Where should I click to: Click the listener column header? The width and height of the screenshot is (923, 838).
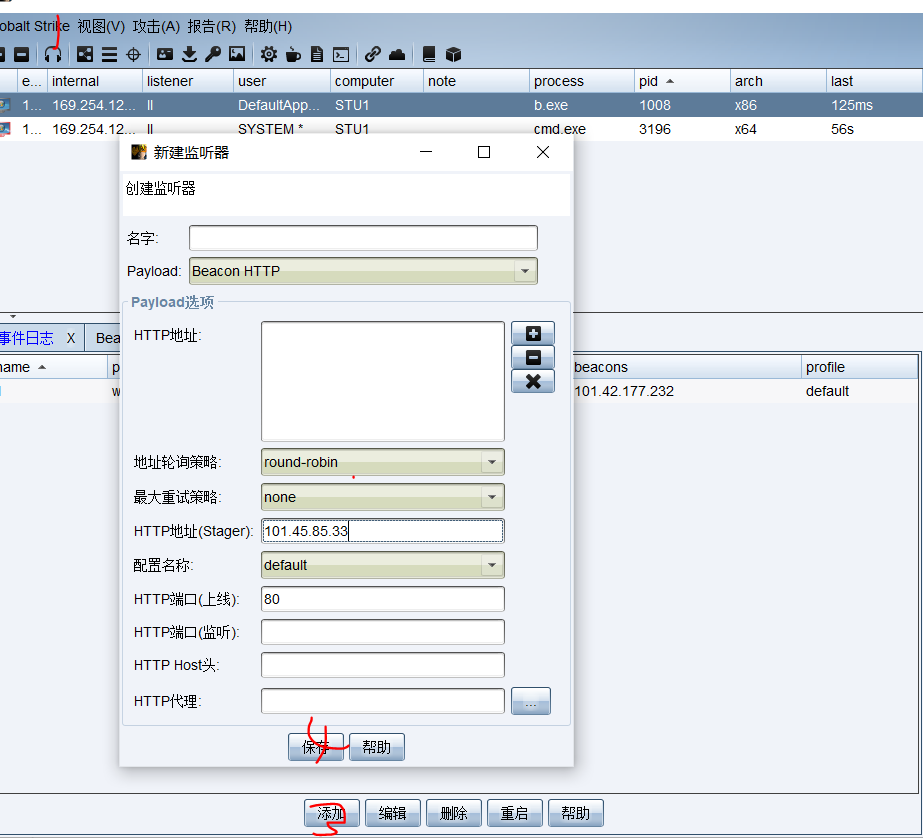(188, 81)
